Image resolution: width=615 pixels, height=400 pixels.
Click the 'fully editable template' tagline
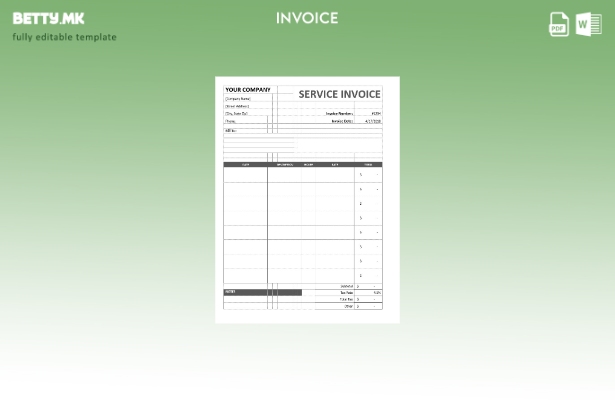pos(64,37)
